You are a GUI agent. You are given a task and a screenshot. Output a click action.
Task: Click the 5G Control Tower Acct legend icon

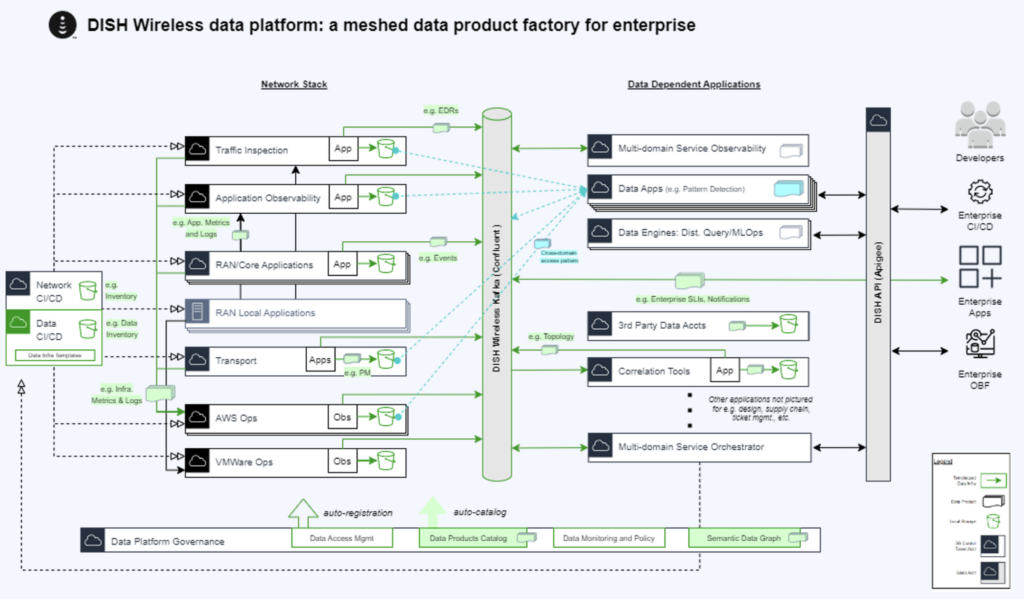992,546
